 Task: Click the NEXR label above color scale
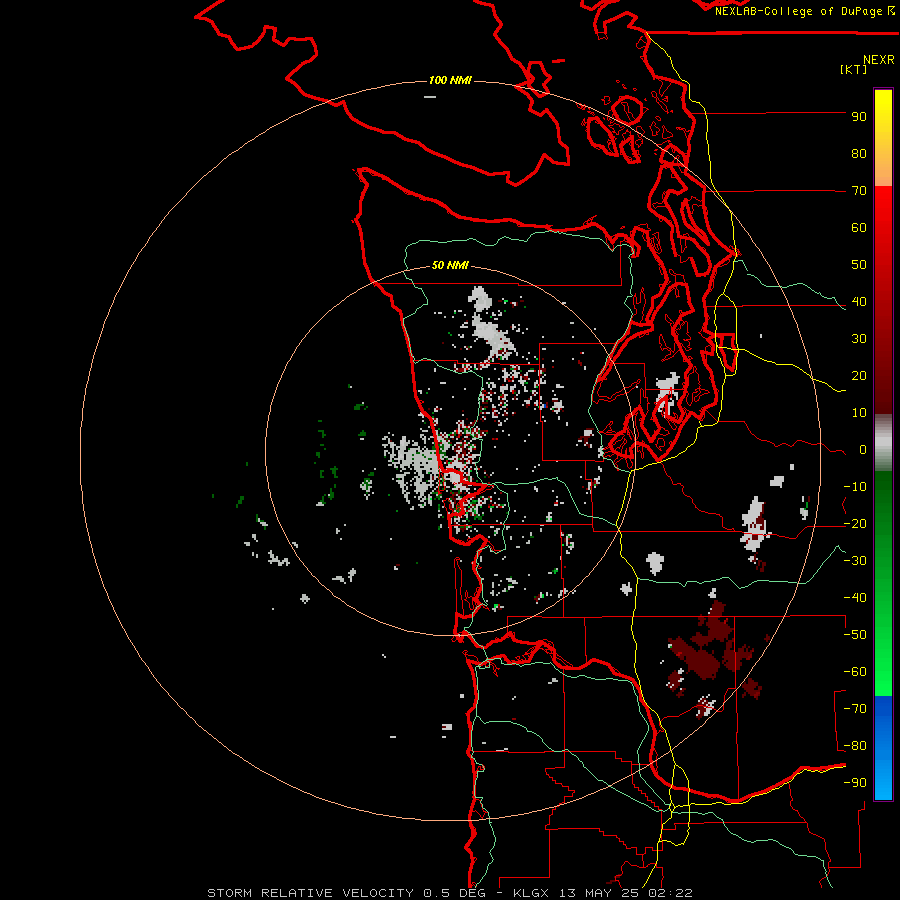(878, 60)
